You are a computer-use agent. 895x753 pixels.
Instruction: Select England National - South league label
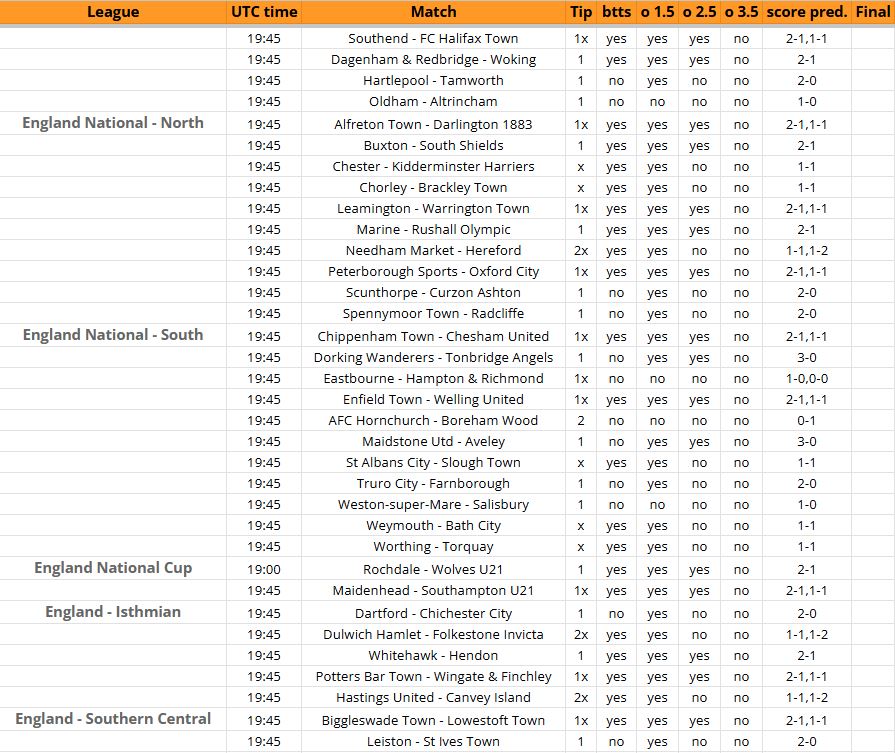pos(113,335)
